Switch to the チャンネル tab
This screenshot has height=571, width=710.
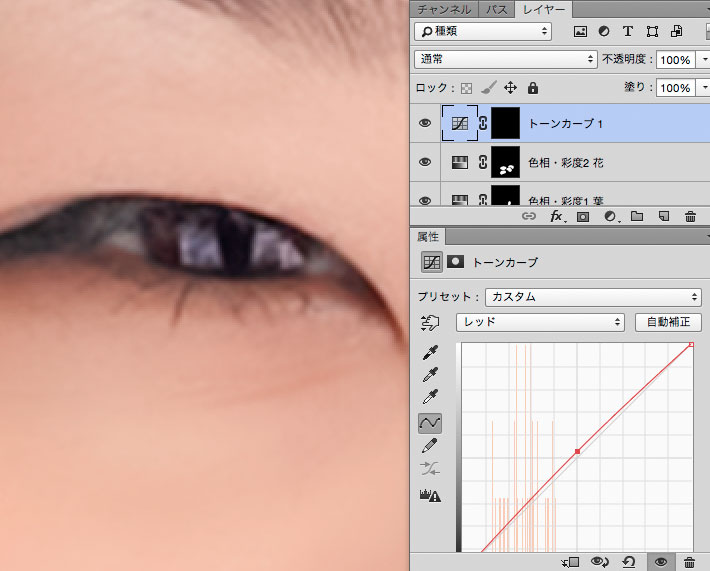445,9
